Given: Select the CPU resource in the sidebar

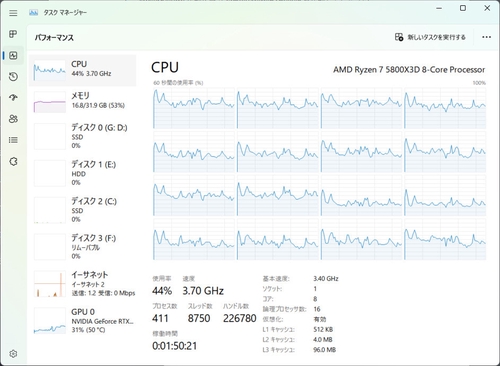Looking at the screenshot, I should (x=82, y=70).
